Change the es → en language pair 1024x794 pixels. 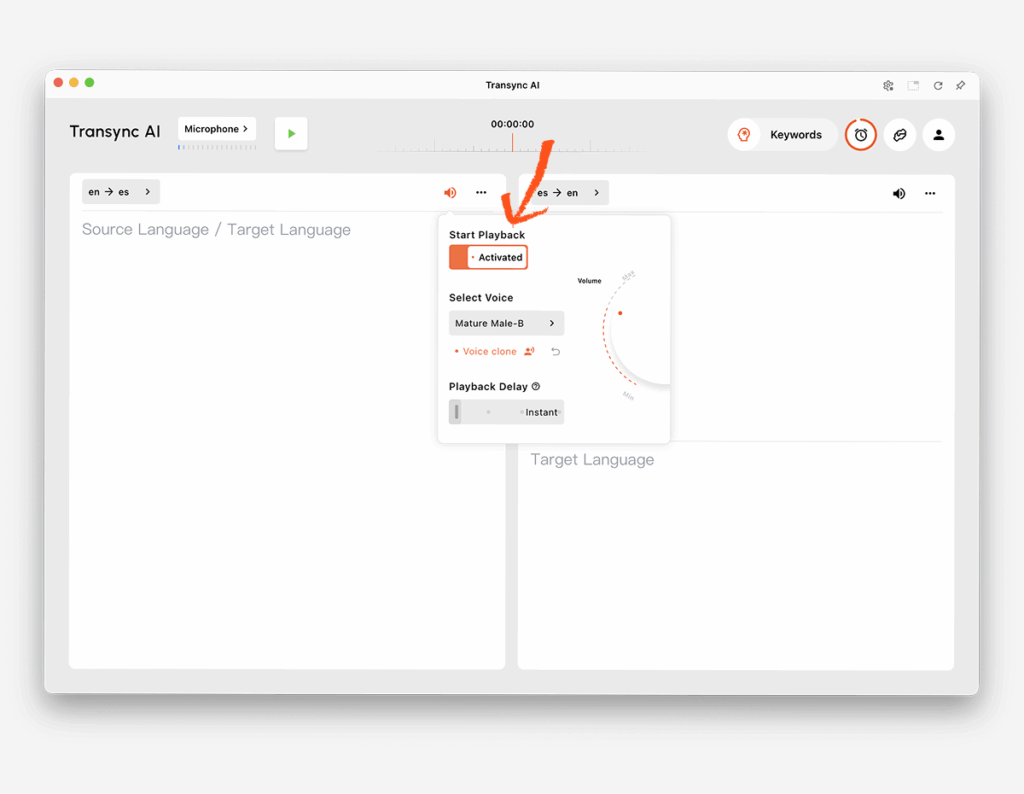coord(570,193)
